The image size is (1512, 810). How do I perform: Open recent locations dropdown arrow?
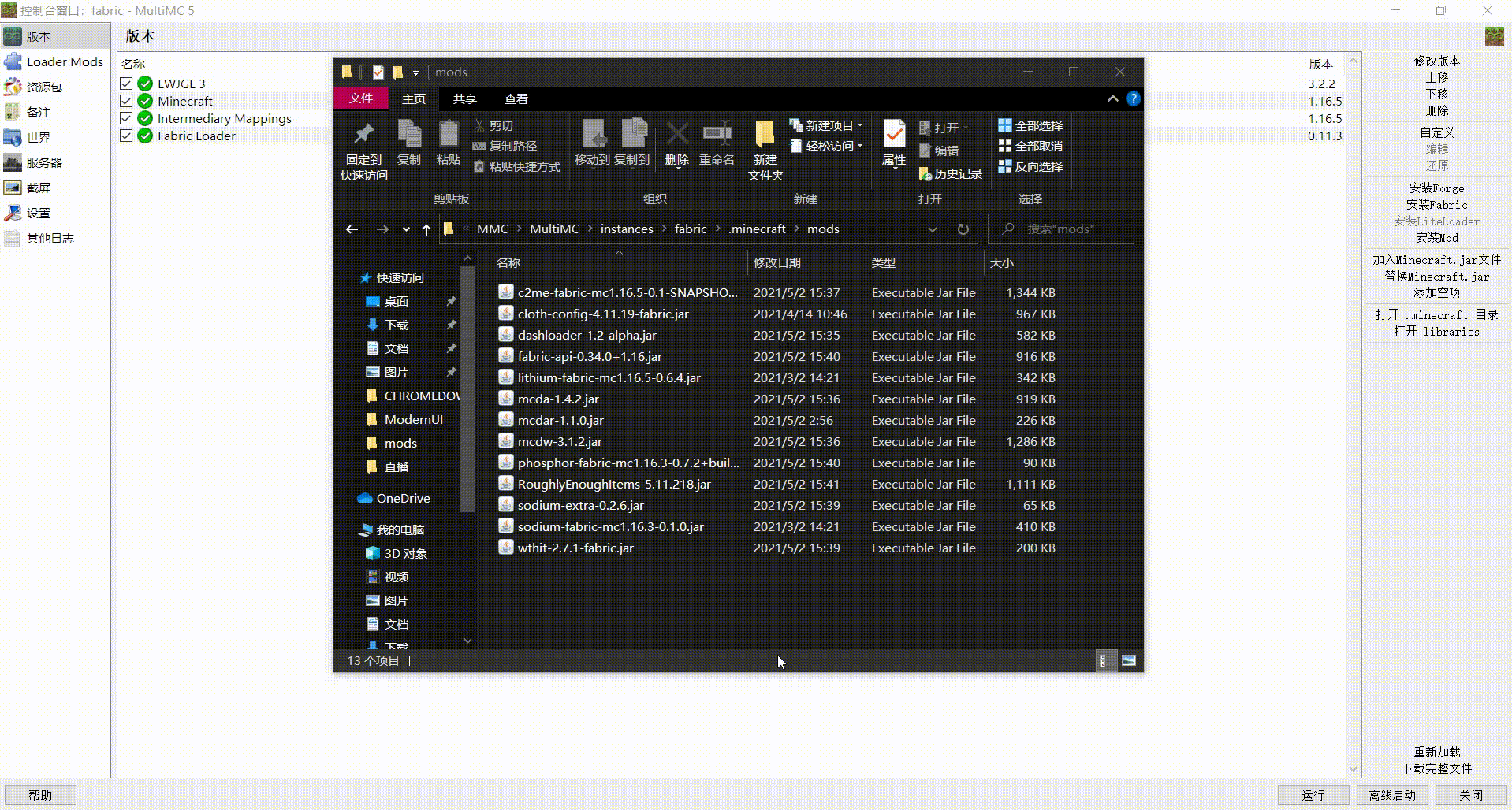[406, 229]
